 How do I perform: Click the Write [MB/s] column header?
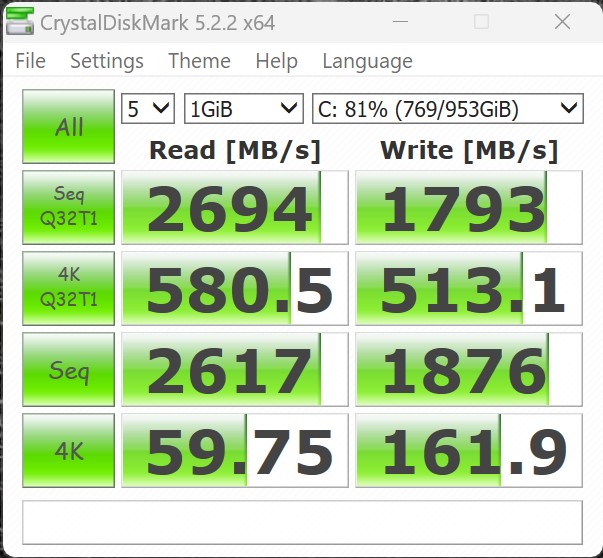(x=469, y=150)
